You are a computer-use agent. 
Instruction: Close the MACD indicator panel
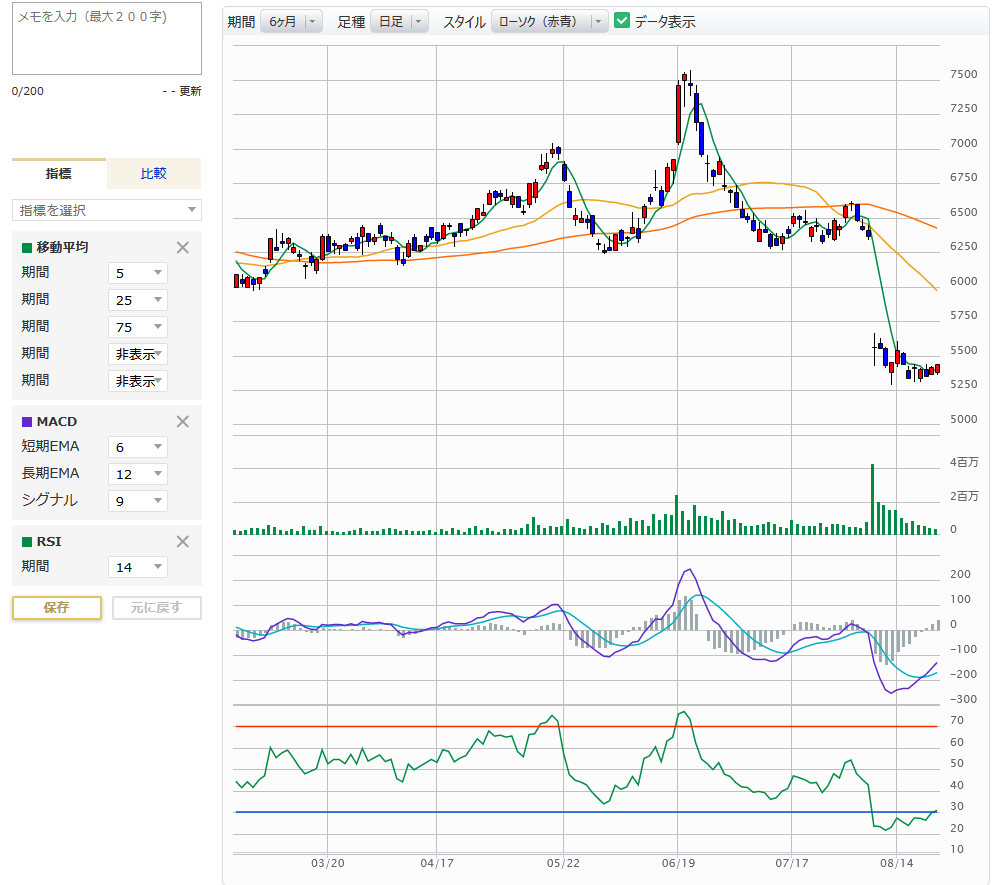(182, 422)
